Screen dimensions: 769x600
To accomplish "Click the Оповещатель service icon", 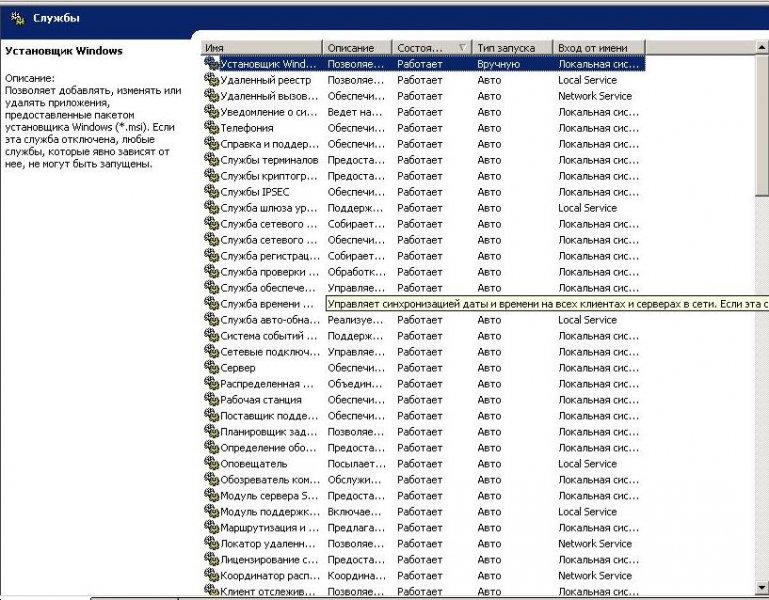I will pyautogui.click(x=211, y=464).
